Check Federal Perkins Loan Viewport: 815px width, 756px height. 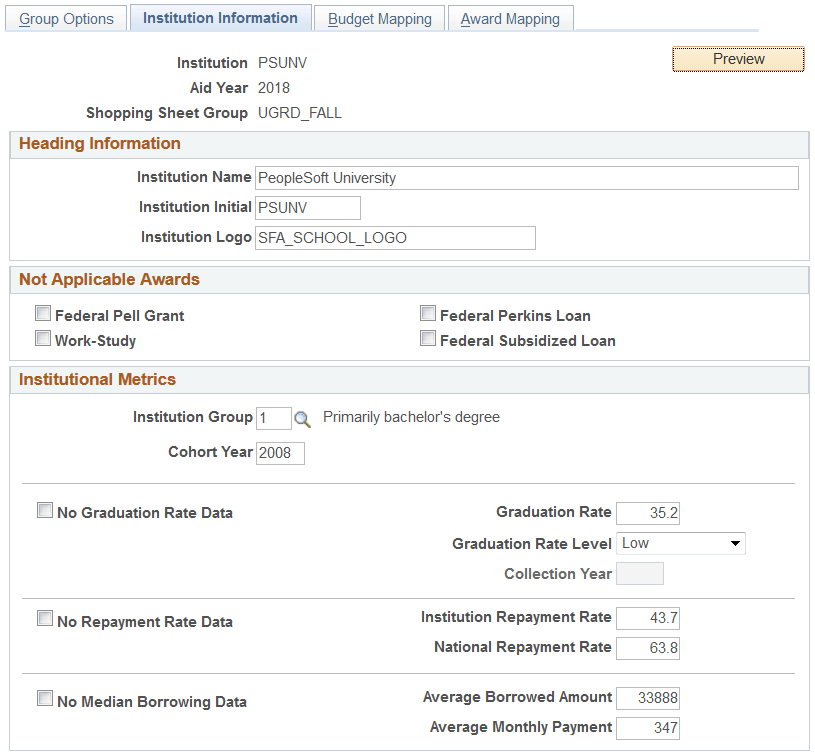[x=428, y=313]
